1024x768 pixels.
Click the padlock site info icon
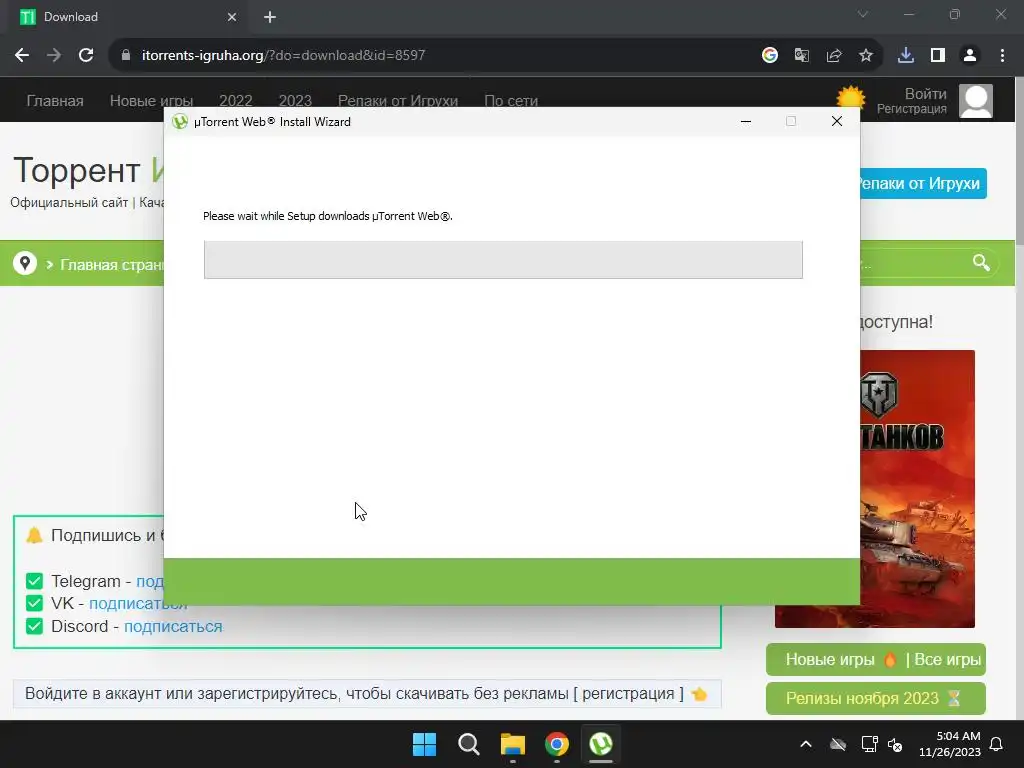click(126, 56)
